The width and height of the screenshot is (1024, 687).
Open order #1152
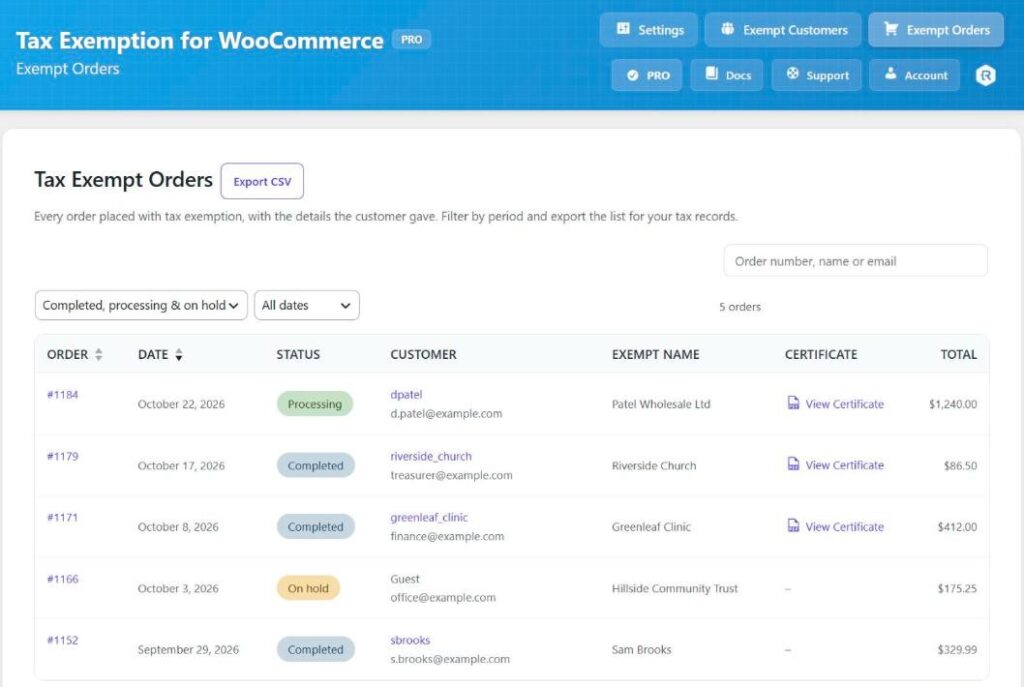63,640
